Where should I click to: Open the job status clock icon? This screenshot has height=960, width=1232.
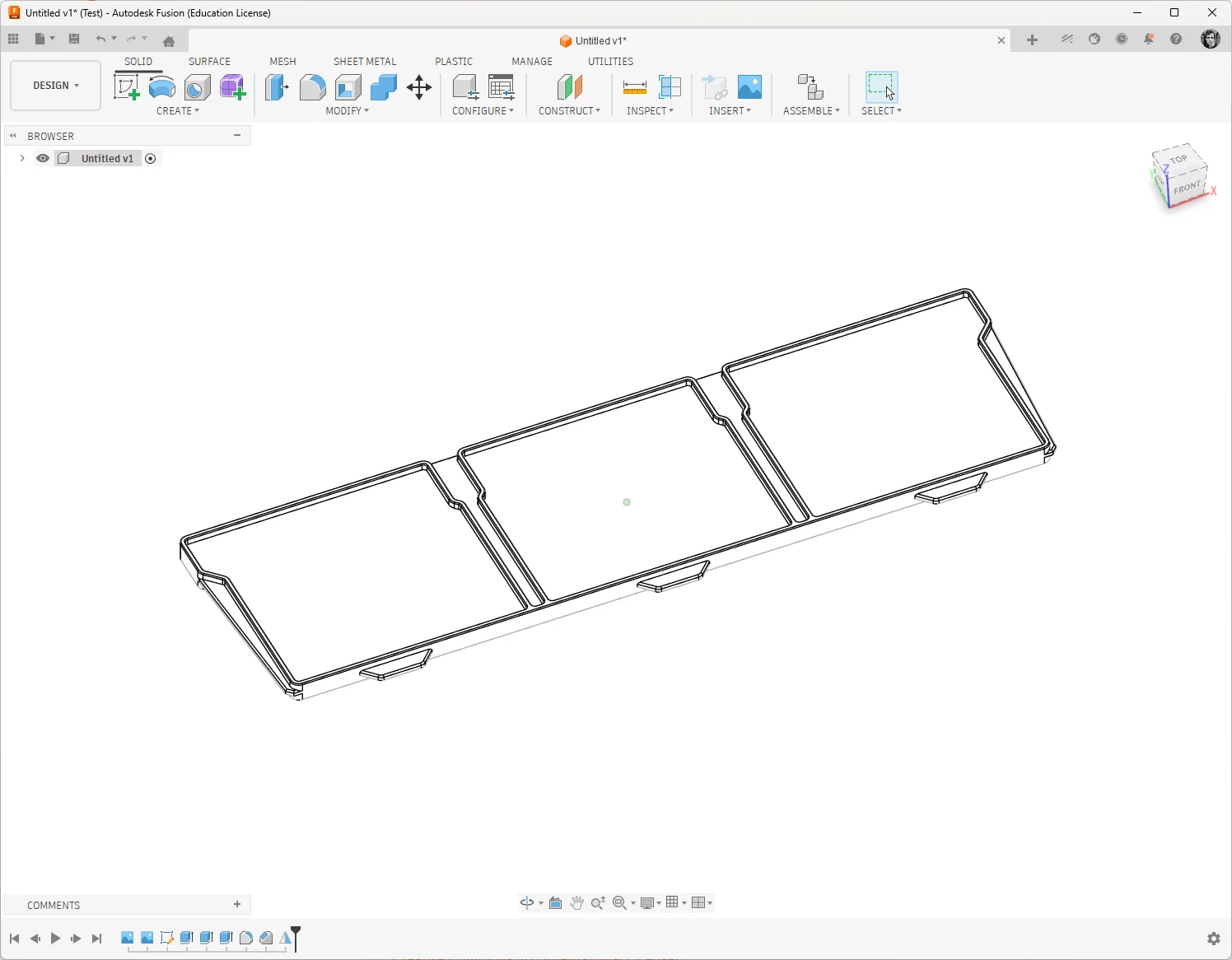click(x=1122, y=39)
